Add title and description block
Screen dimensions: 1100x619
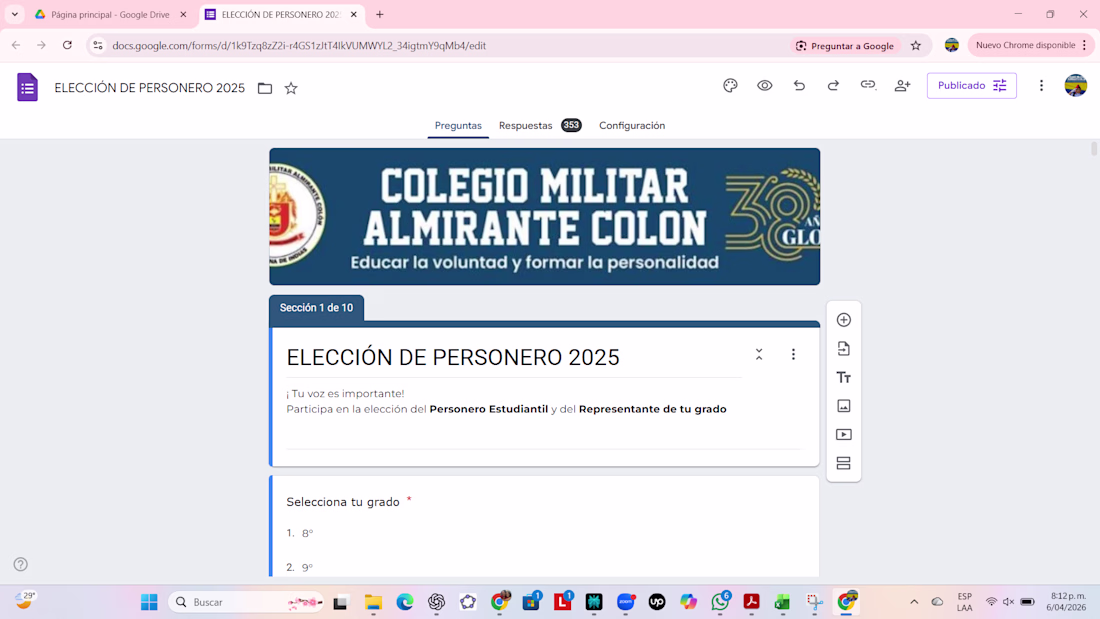(844, 378)
